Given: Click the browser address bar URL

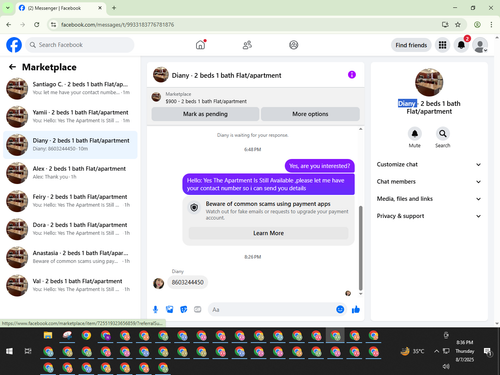Looking at the screenshot, I should coord(117,25).
